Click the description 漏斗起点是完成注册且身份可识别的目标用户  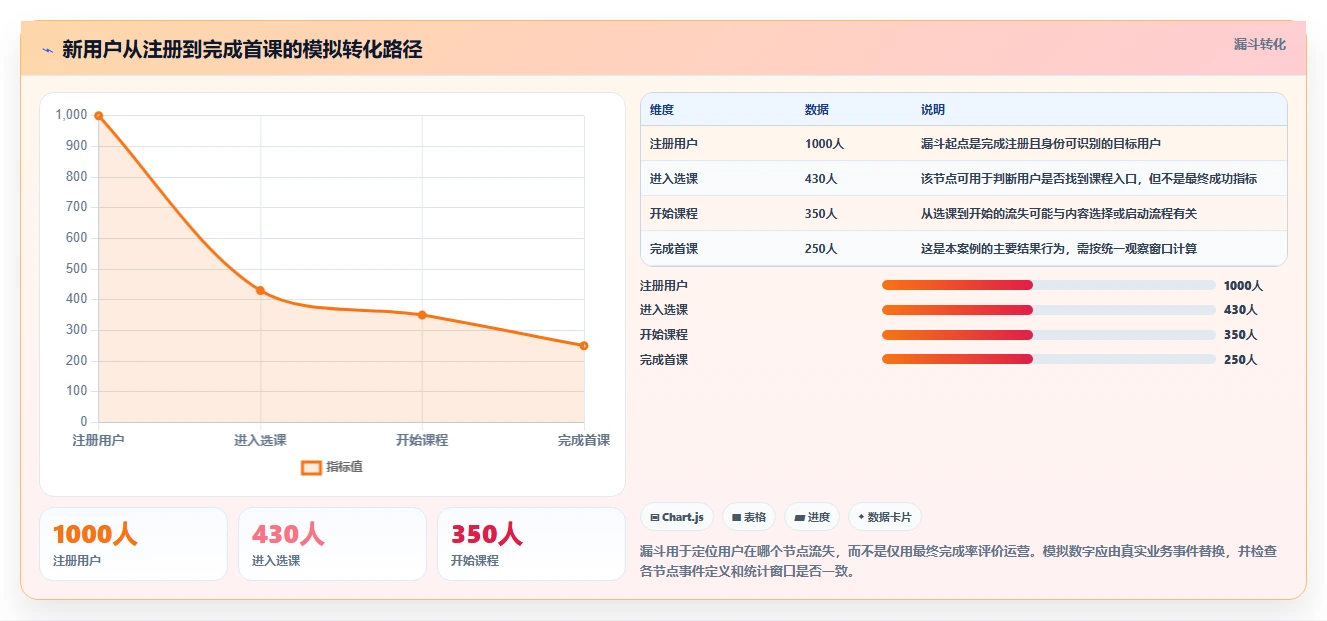(x=1041, y=144)
